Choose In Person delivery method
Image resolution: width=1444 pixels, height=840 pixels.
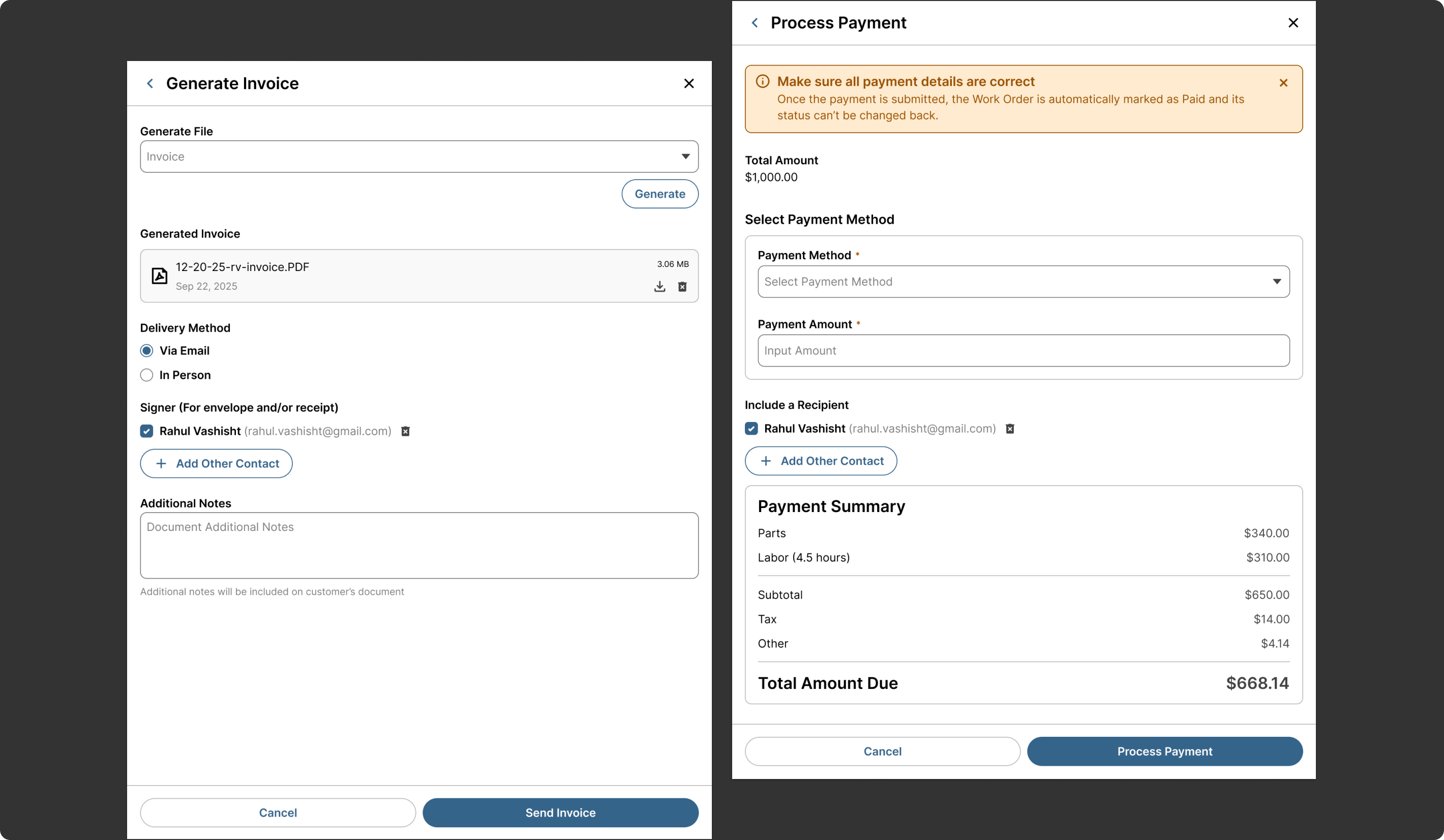click(147, 375)
